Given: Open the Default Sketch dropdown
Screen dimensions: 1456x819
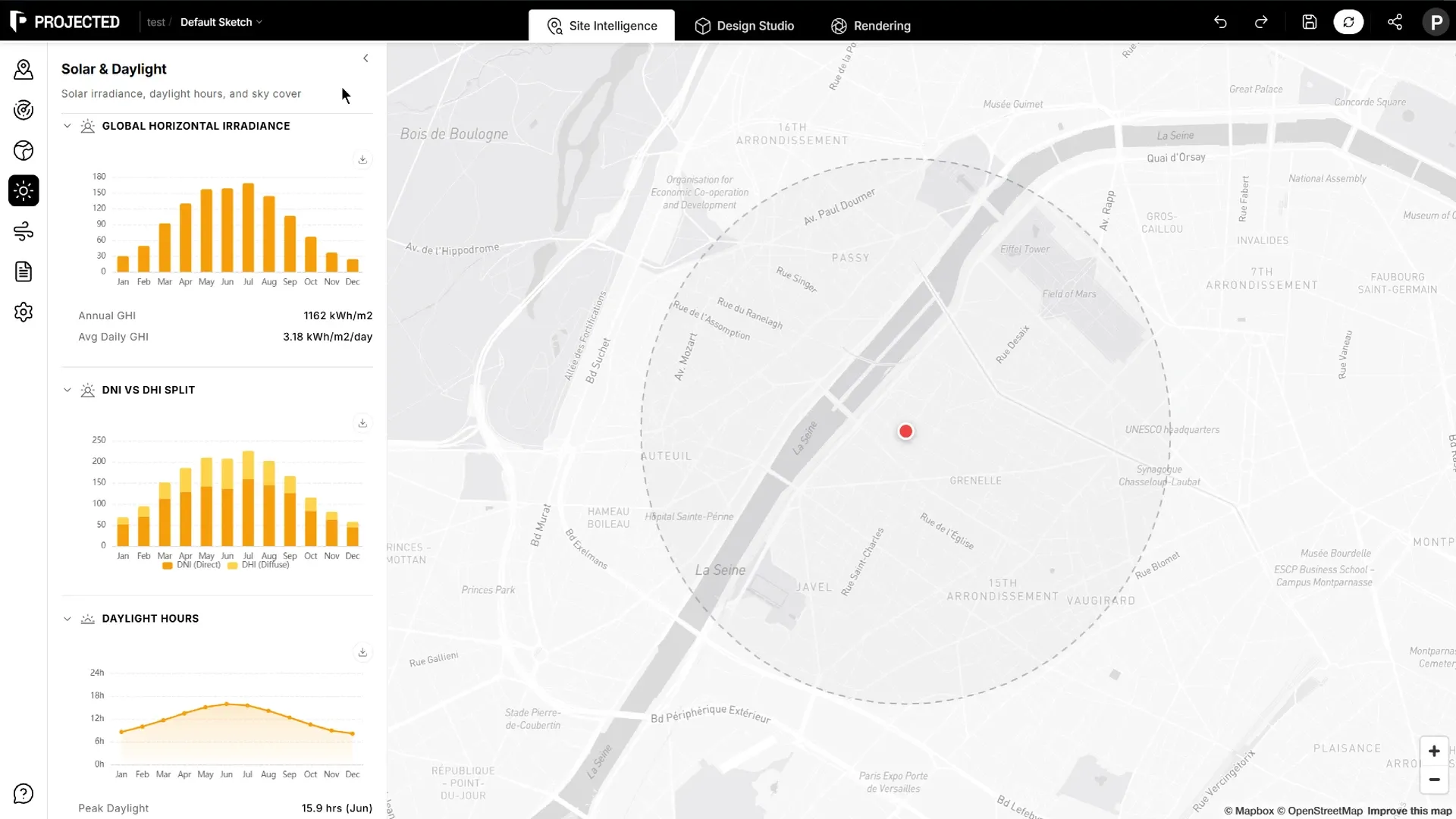Looking at the screenshot, I should tap(221, 22).
